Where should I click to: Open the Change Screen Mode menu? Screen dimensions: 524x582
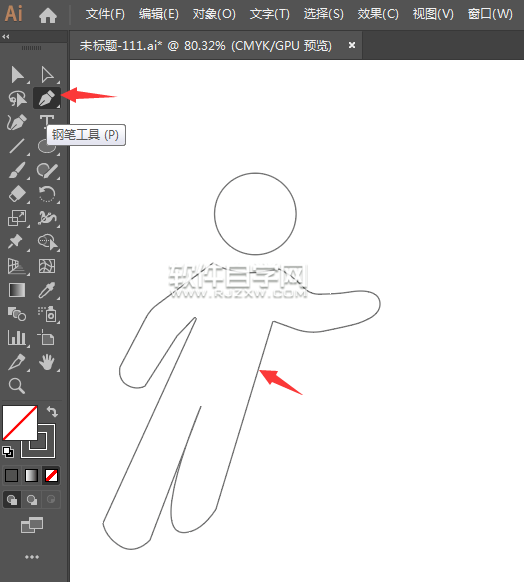pos(32,525)
